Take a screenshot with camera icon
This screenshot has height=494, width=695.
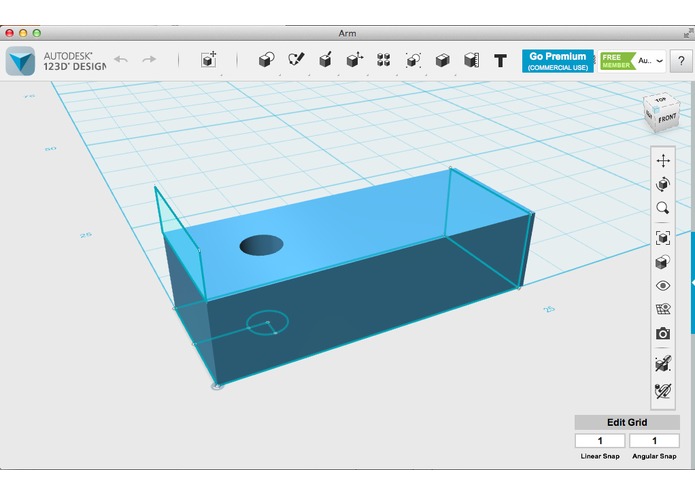(663, 333)
